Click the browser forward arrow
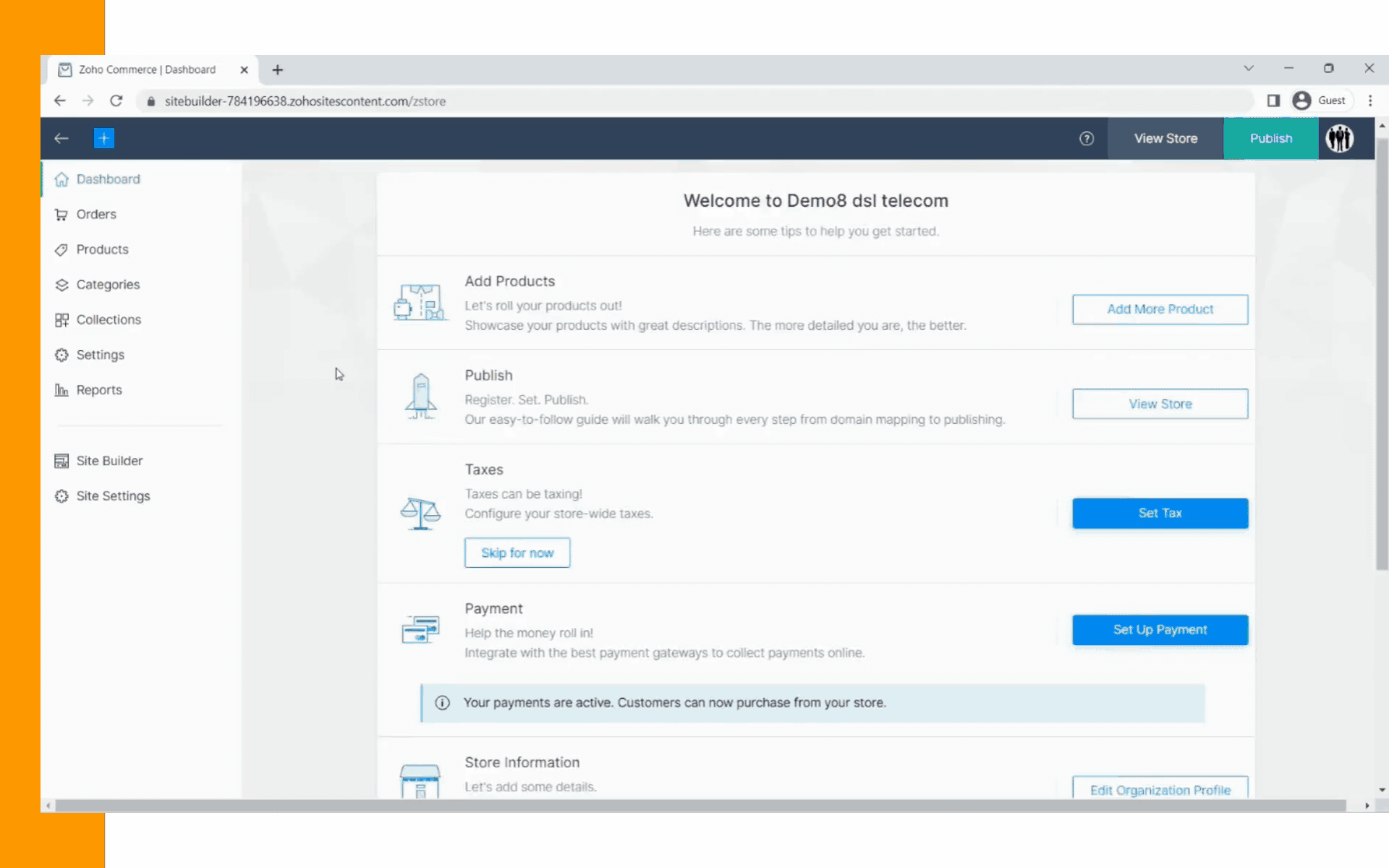Viewport: 1389px width, 868px height. pos(88,101)
